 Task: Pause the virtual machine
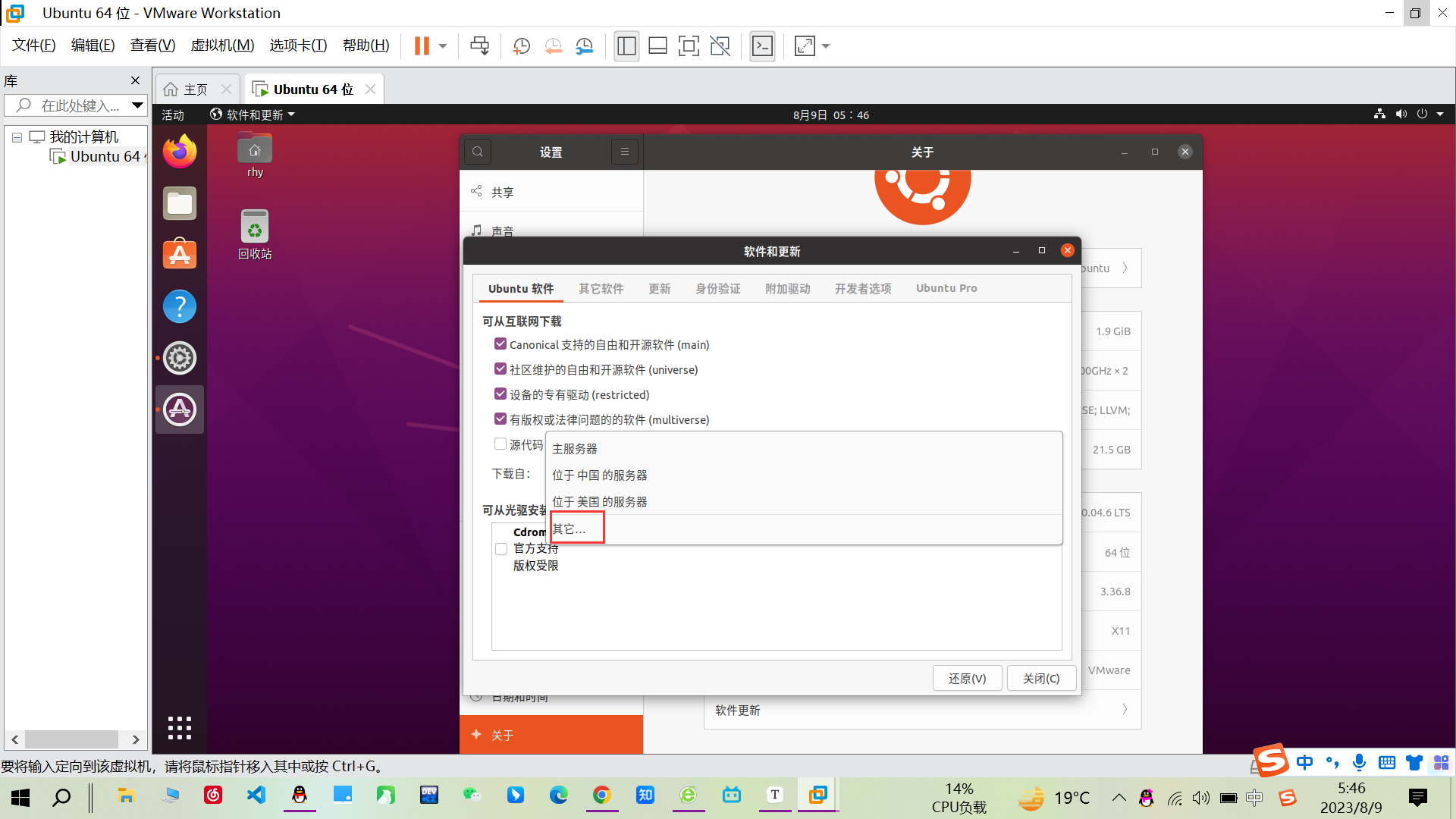422,46
